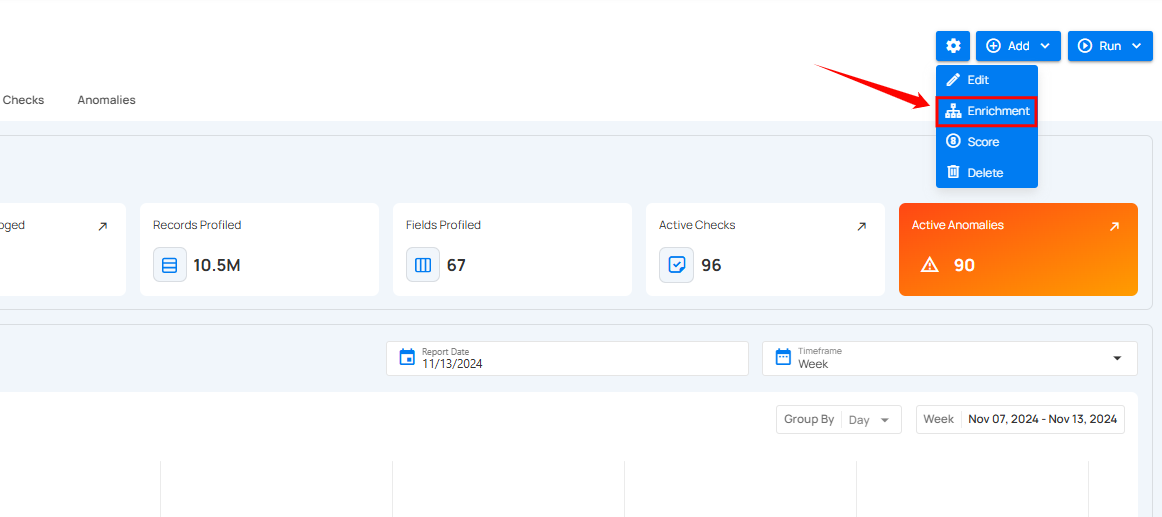This screenshot has height=517, width=1162.
Task: Switch to the Checks tab
Action: (23, 100)
